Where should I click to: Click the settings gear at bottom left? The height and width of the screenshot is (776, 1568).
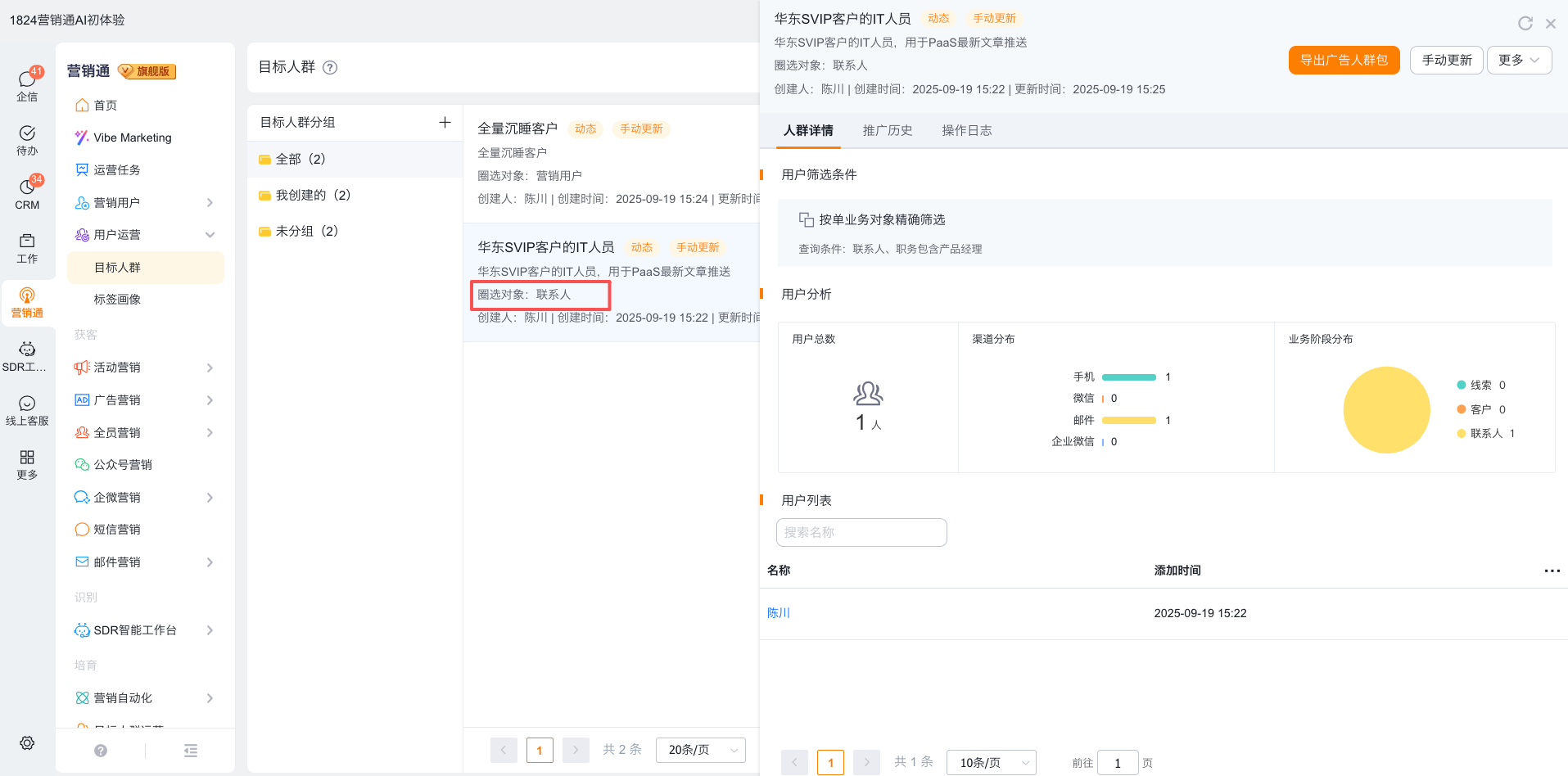coord(27,742)
